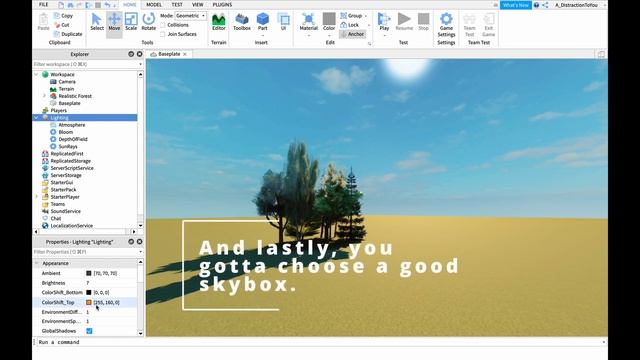640x360 pixels.
Task: Enable the Join Surfaces checkbox
Action: tap(163, 34)
